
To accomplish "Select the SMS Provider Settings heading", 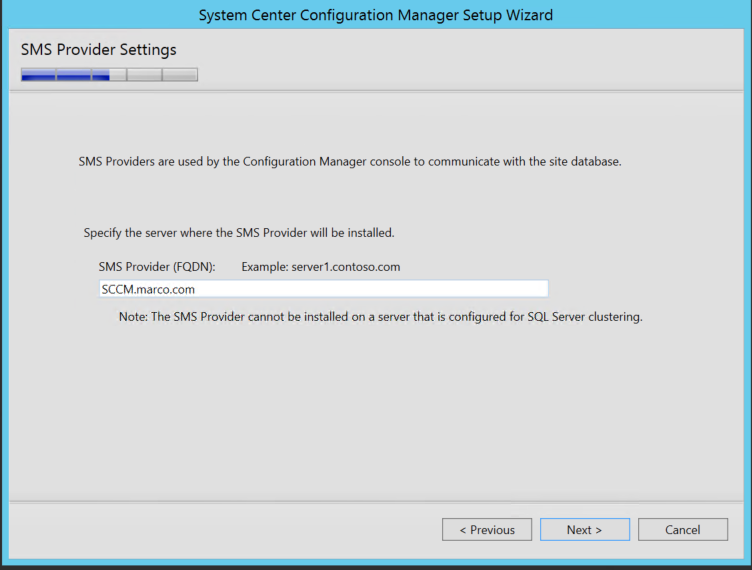I will coord(99,50).
